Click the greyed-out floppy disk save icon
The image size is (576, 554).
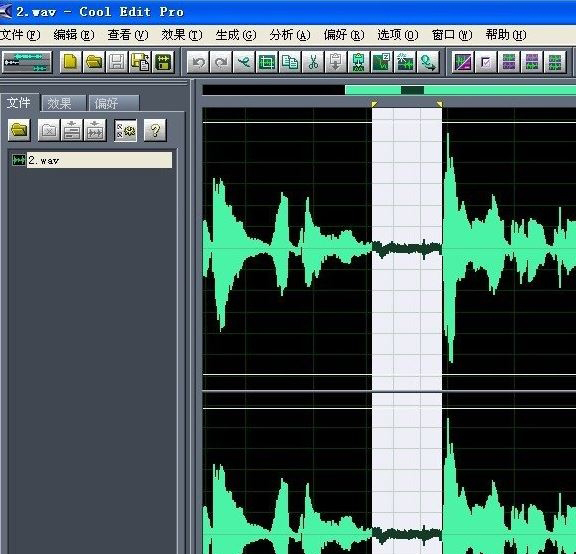(x=117, y=62)
